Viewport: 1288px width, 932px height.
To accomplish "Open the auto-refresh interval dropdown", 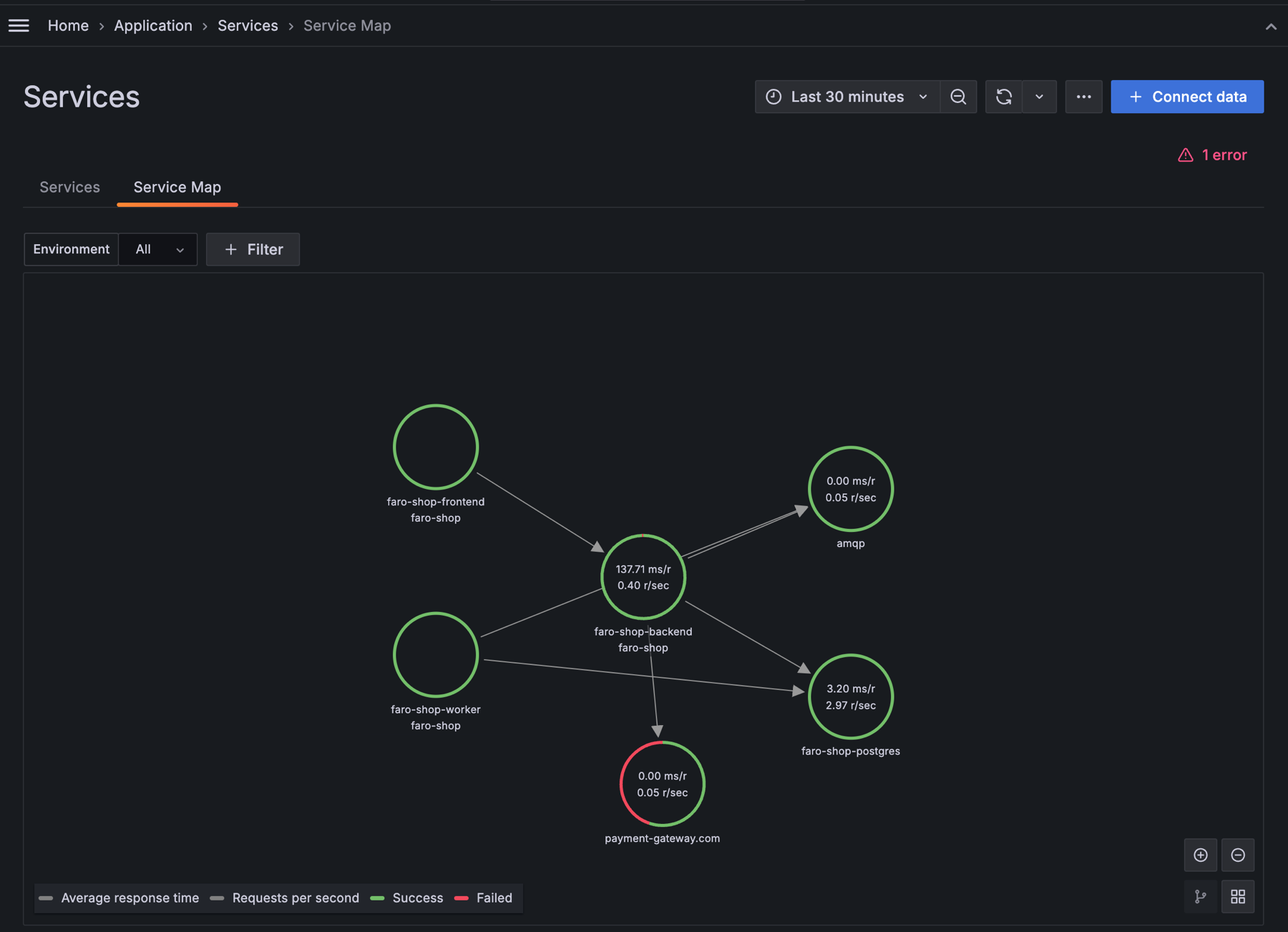I will [1040, 97].
